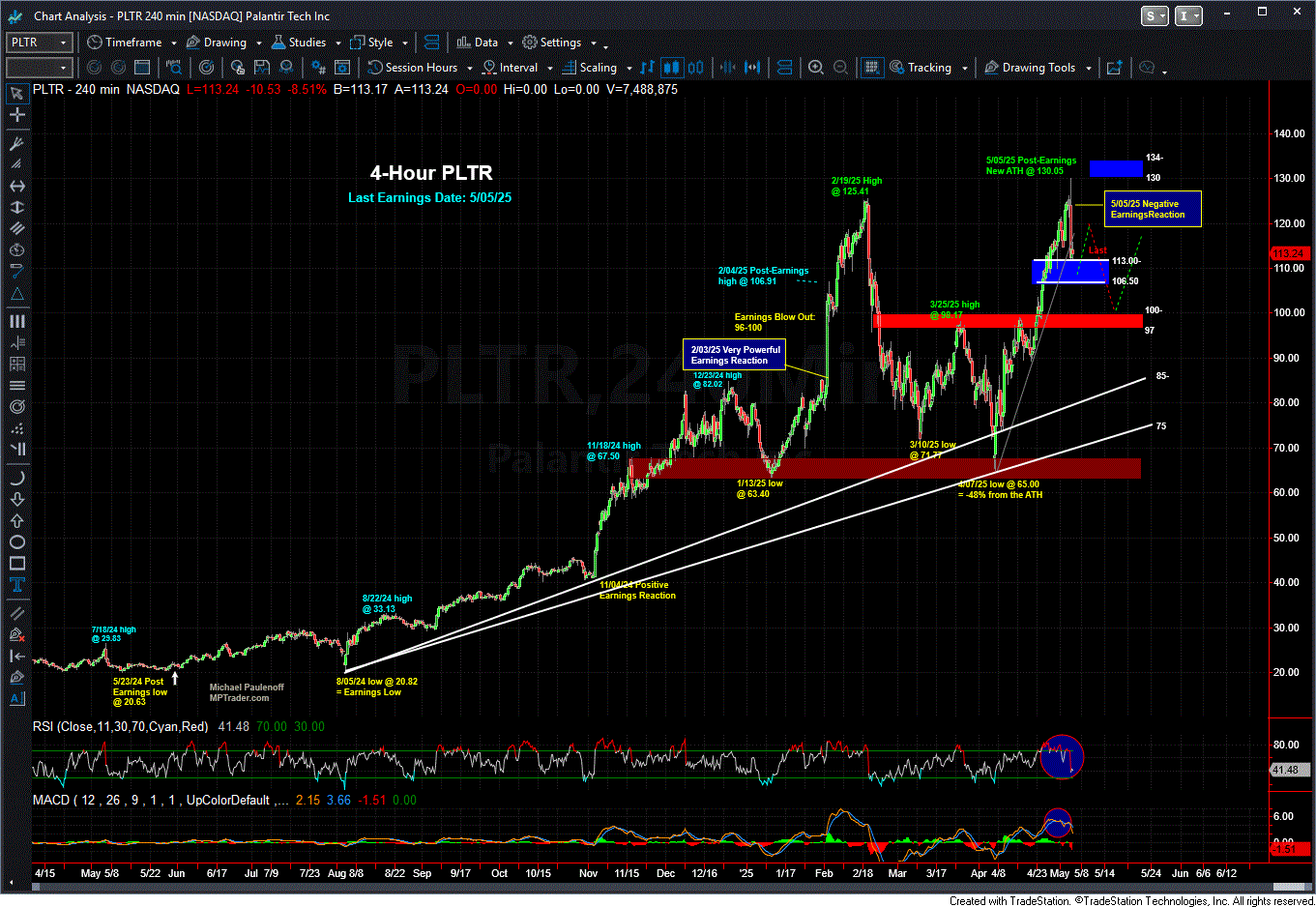Open the Settings menu
1316x907 pixels.
552,43
